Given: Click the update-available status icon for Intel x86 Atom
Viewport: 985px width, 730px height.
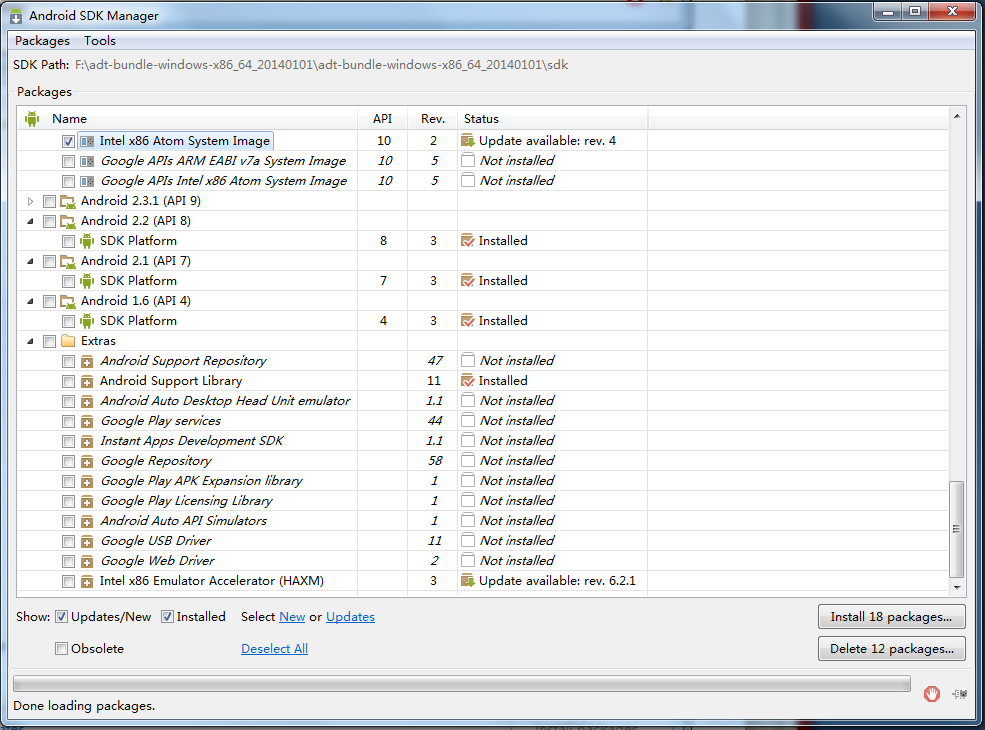Looking at the screenshot, I should pyautogui.click(x=467, y=141).
